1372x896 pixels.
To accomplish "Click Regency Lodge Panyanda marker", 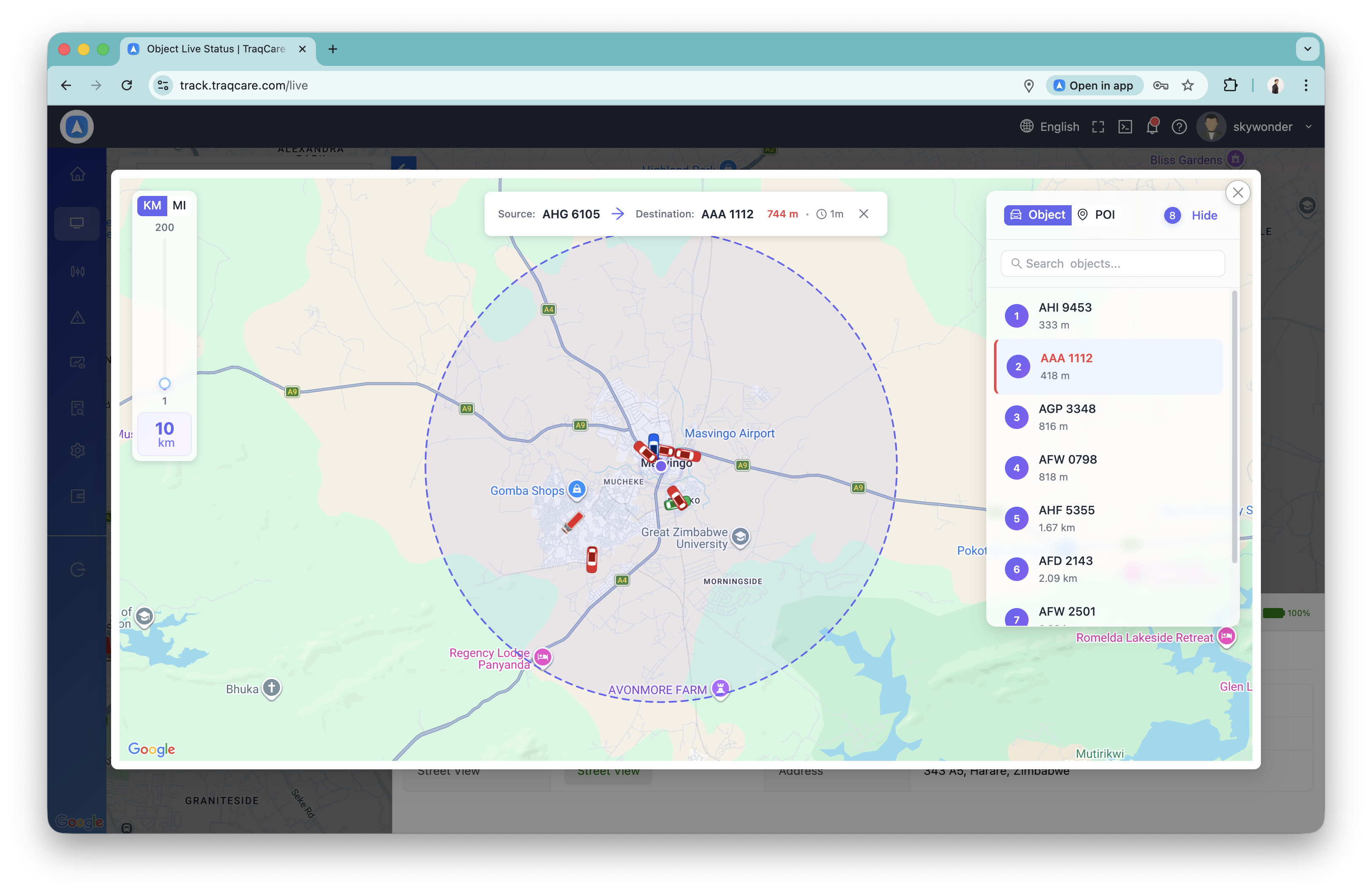I will pos(542,657).
